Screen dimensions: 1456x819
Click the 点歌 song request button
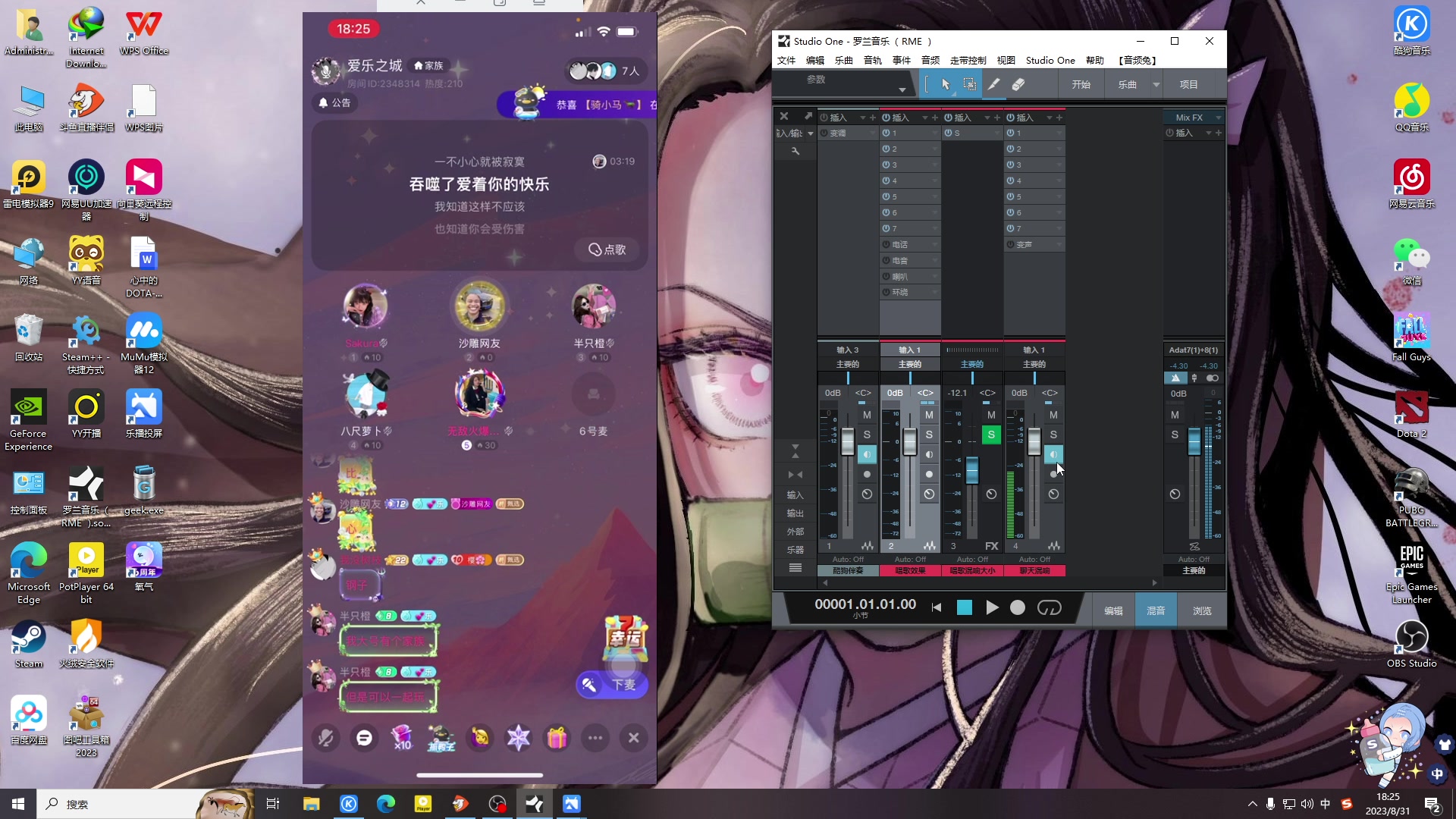click(609, 249)
